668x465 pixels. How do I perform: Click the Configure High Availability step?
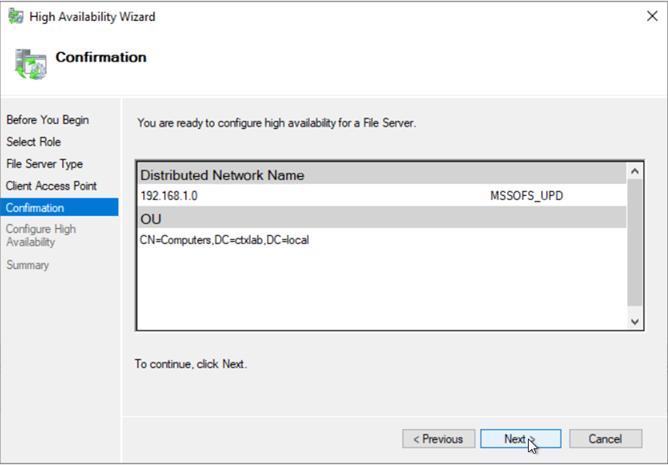[x=40, y=236]
